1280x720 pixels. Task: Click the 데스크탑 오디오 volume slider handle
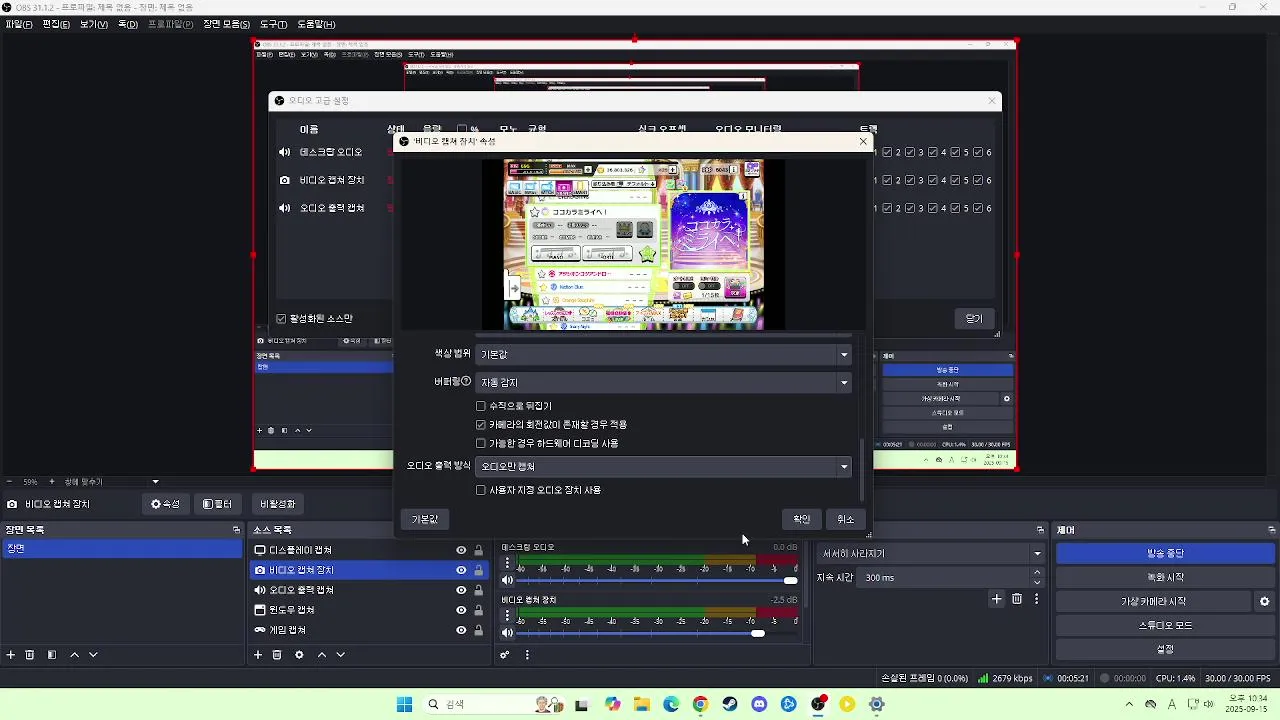pyautogui.click(x=790, y=580)
